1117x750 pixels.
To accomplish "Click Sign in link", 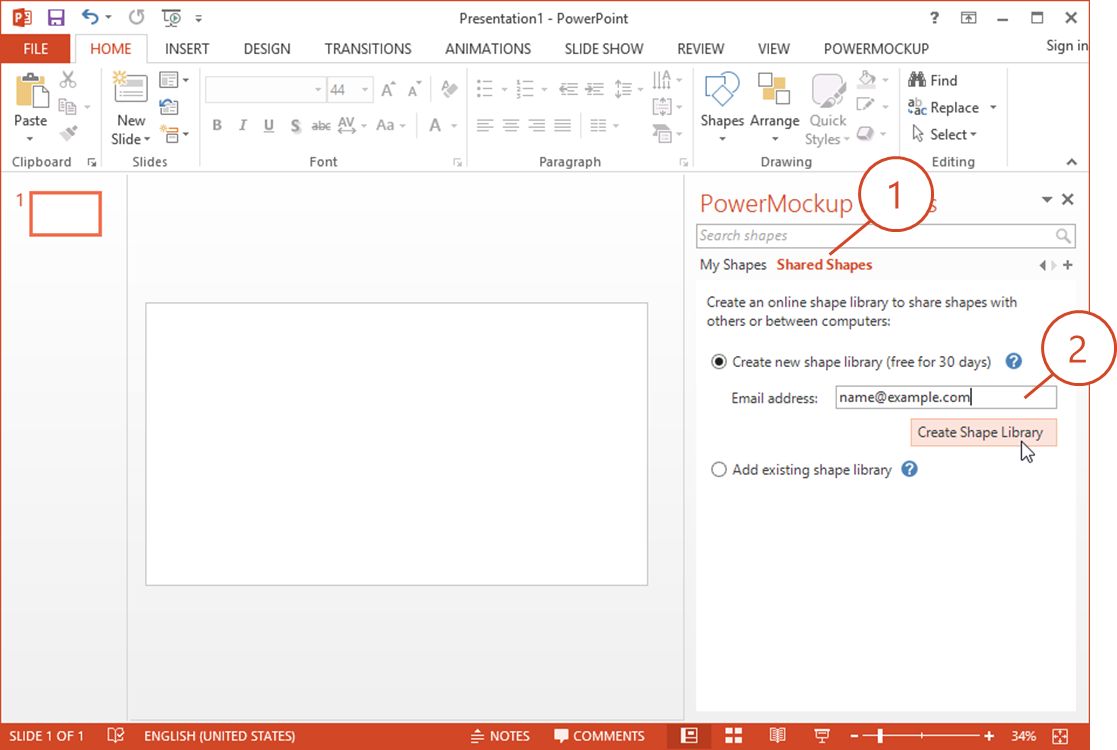I will (1066, 46).
